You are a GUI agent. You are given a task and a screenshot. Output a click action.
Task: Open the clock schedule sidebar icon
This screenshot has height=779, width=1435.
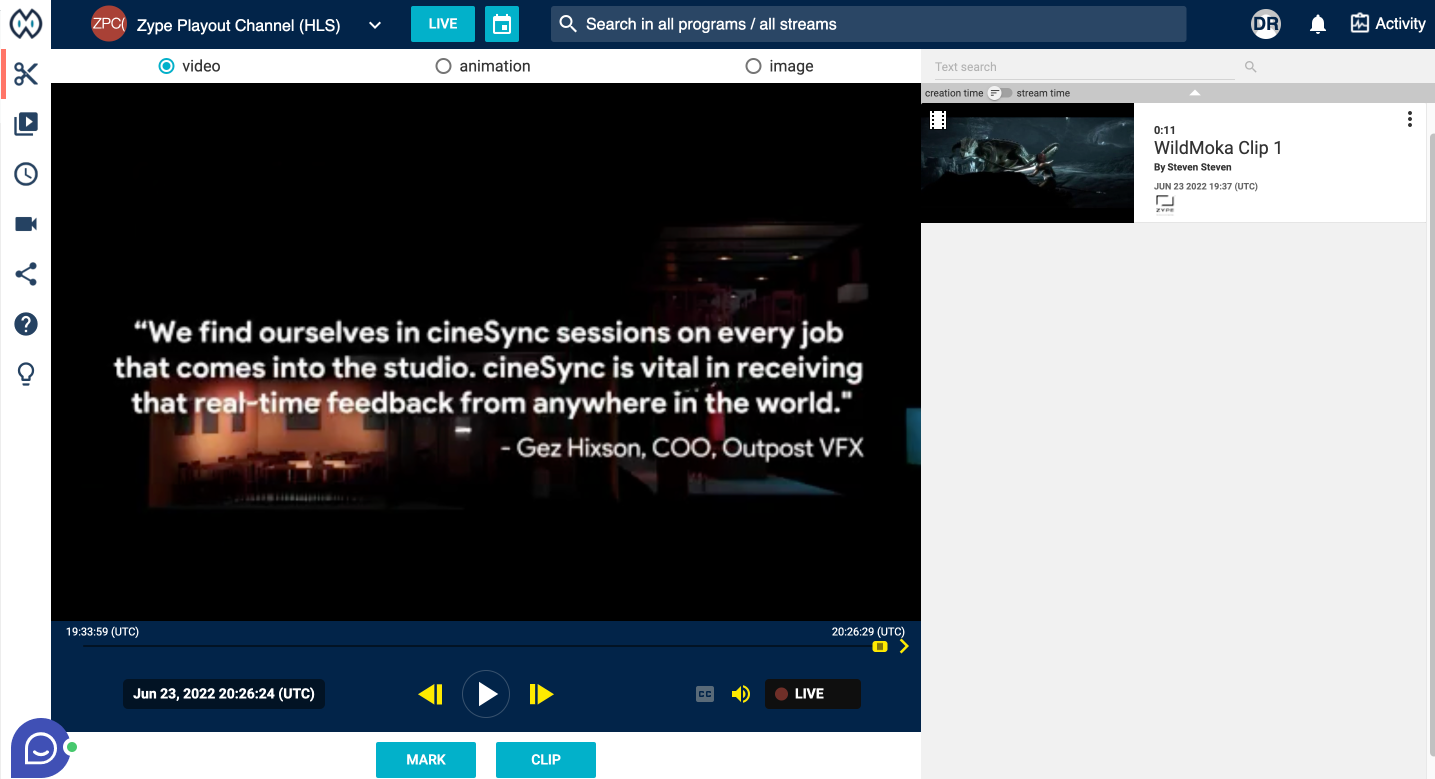pyautogui.click(x=26, y=174)
